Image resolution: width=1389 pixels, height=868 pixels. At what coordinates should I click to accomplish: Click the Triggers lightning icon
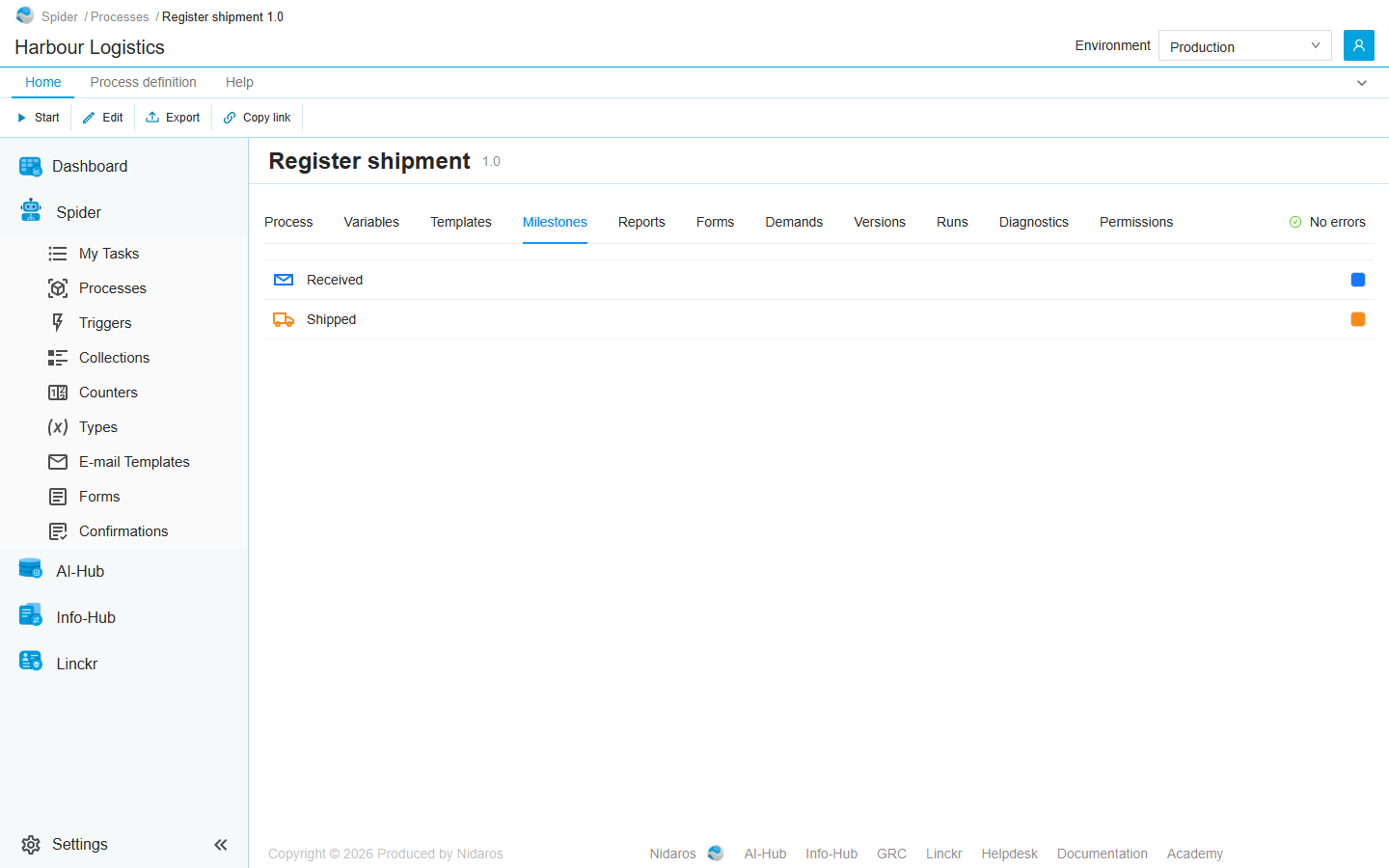click(58, 323)
